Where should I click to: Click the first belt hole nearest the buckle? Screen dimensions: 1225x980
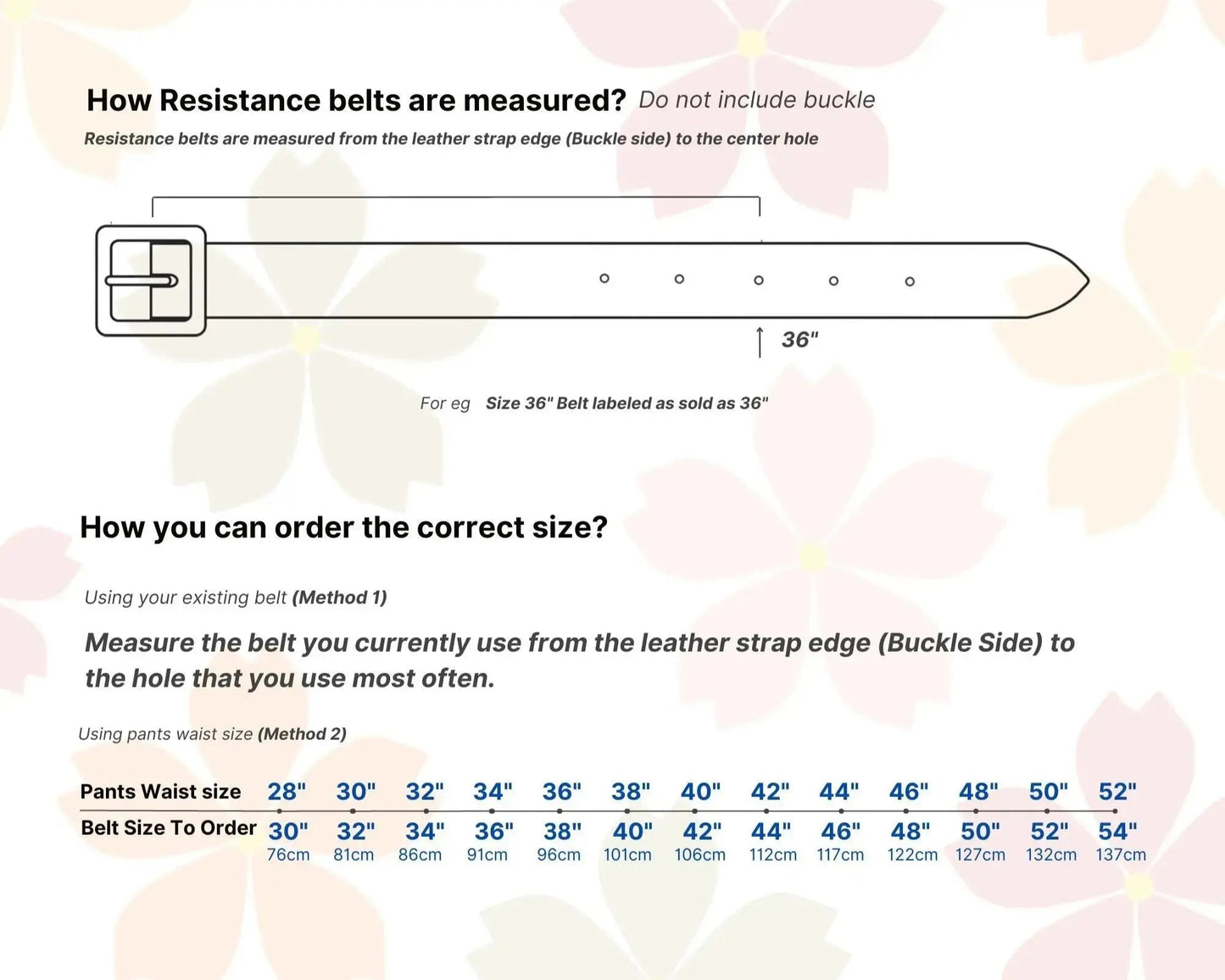coord(604,278)
